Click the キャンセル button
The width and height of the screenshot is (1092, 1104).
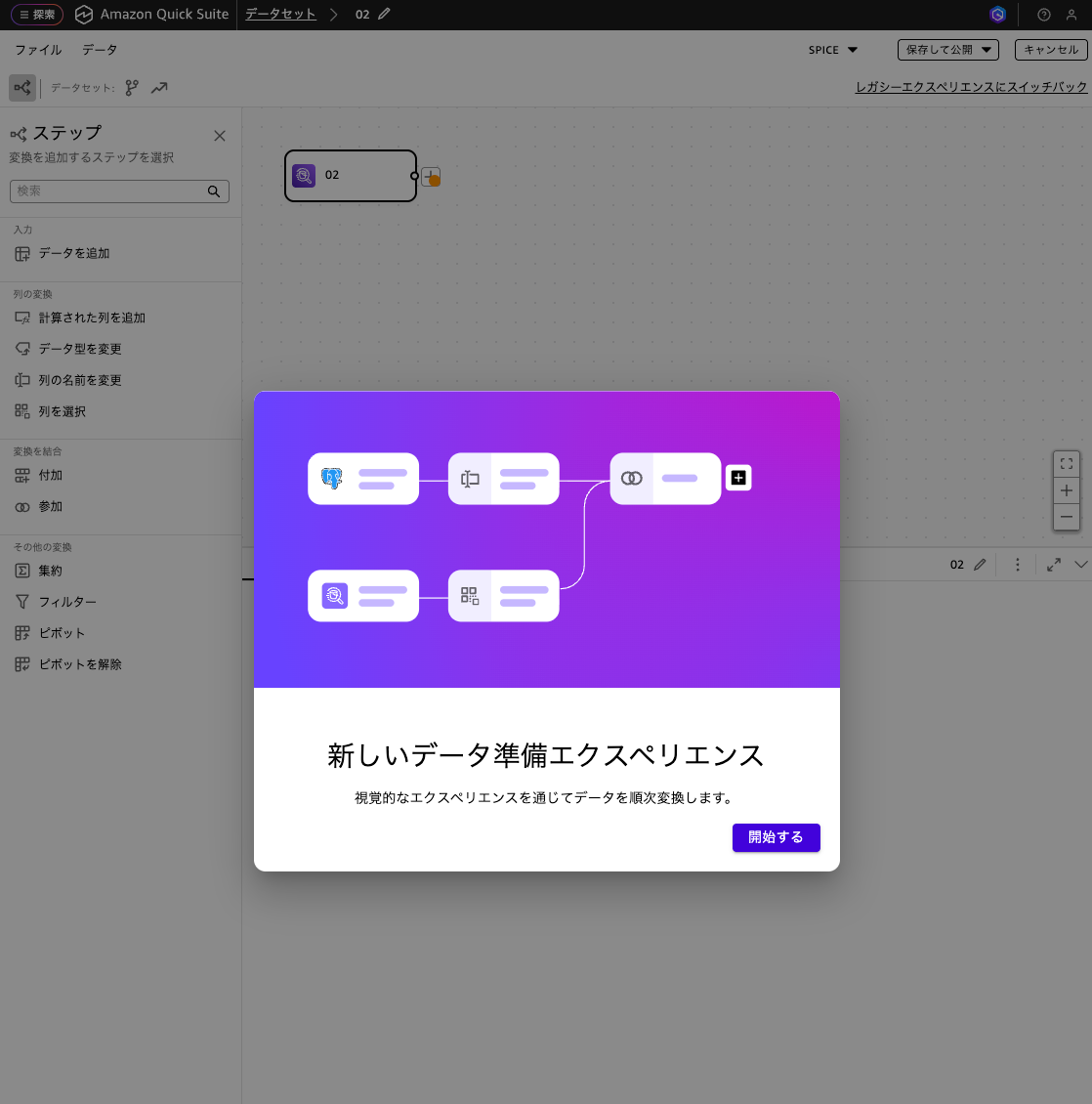tap(1051, 50)
